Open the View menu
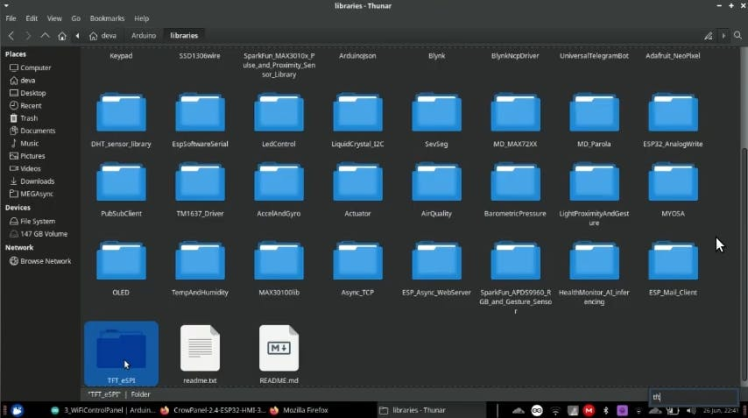The width and height of the screenshot is (748, 418). point(54,18)
